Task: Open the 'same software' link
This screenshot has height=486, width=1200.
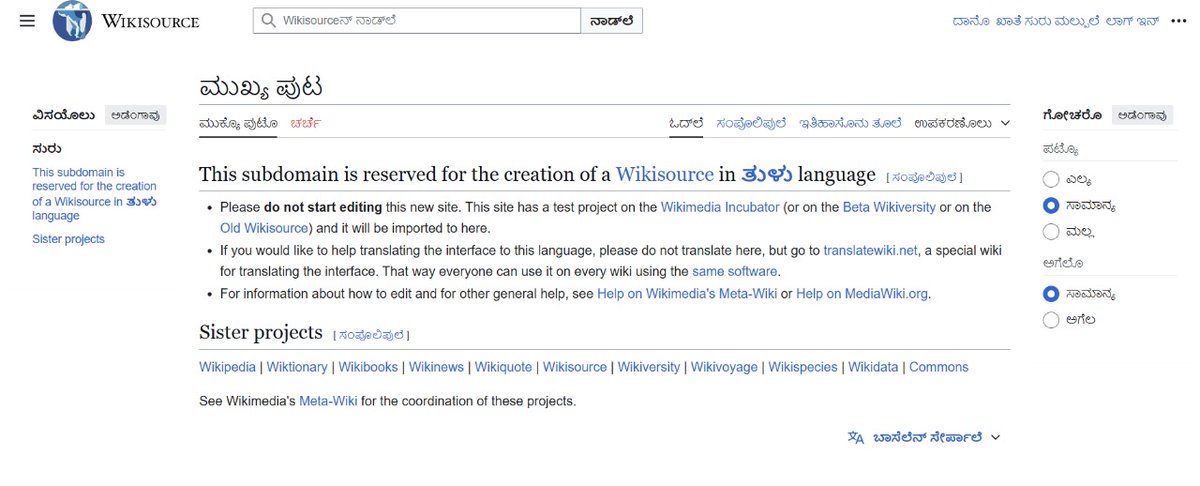Action: click(x=735, y=271)
